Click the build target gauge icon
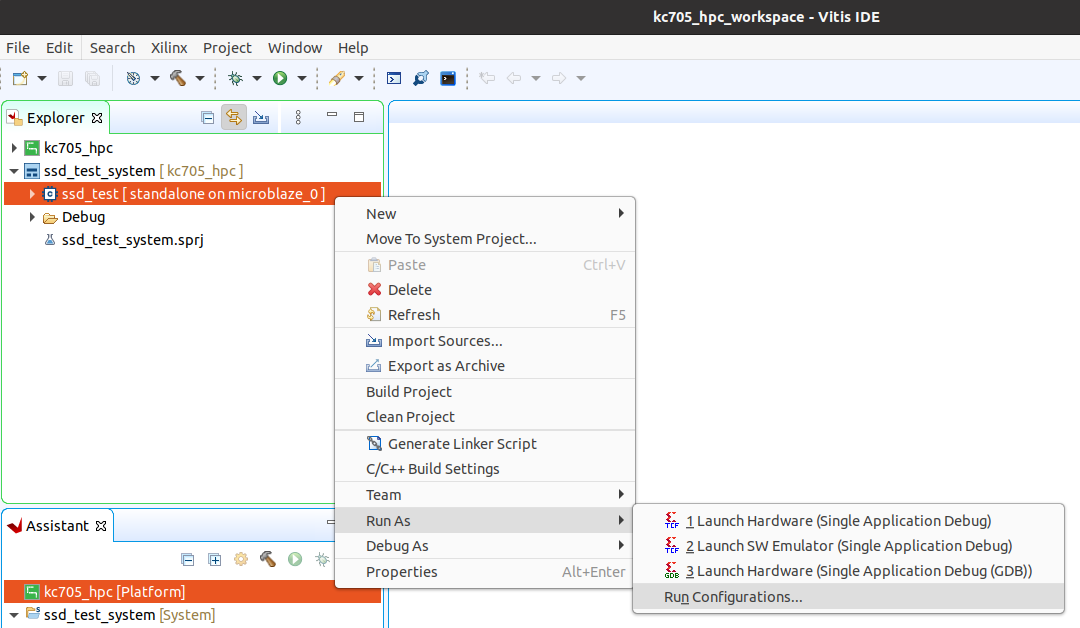This screenshot has width=1080, height=628. click(133, 78)
